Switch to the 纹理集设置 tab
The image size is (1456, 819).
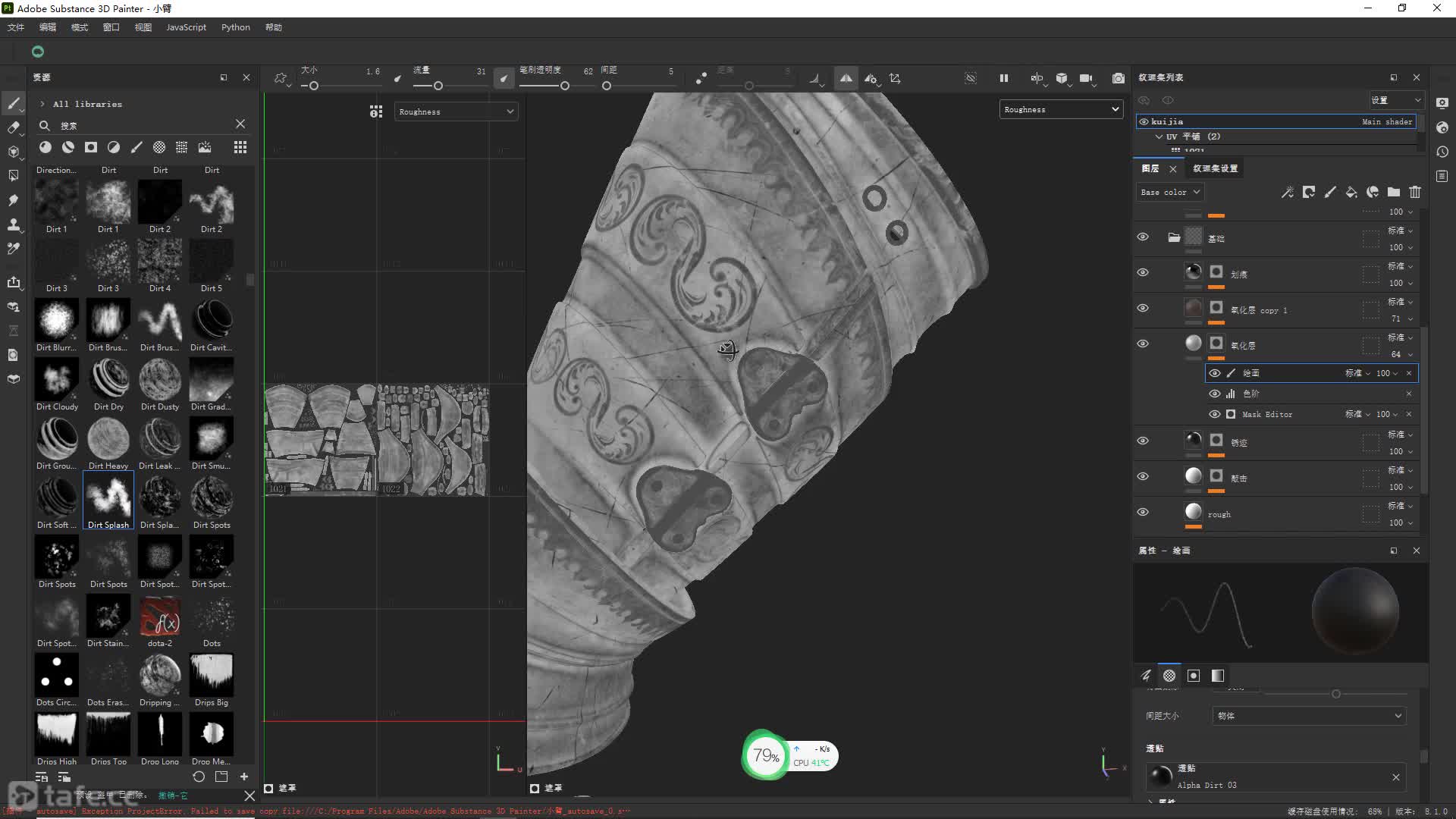click(x=1215, y=168)
